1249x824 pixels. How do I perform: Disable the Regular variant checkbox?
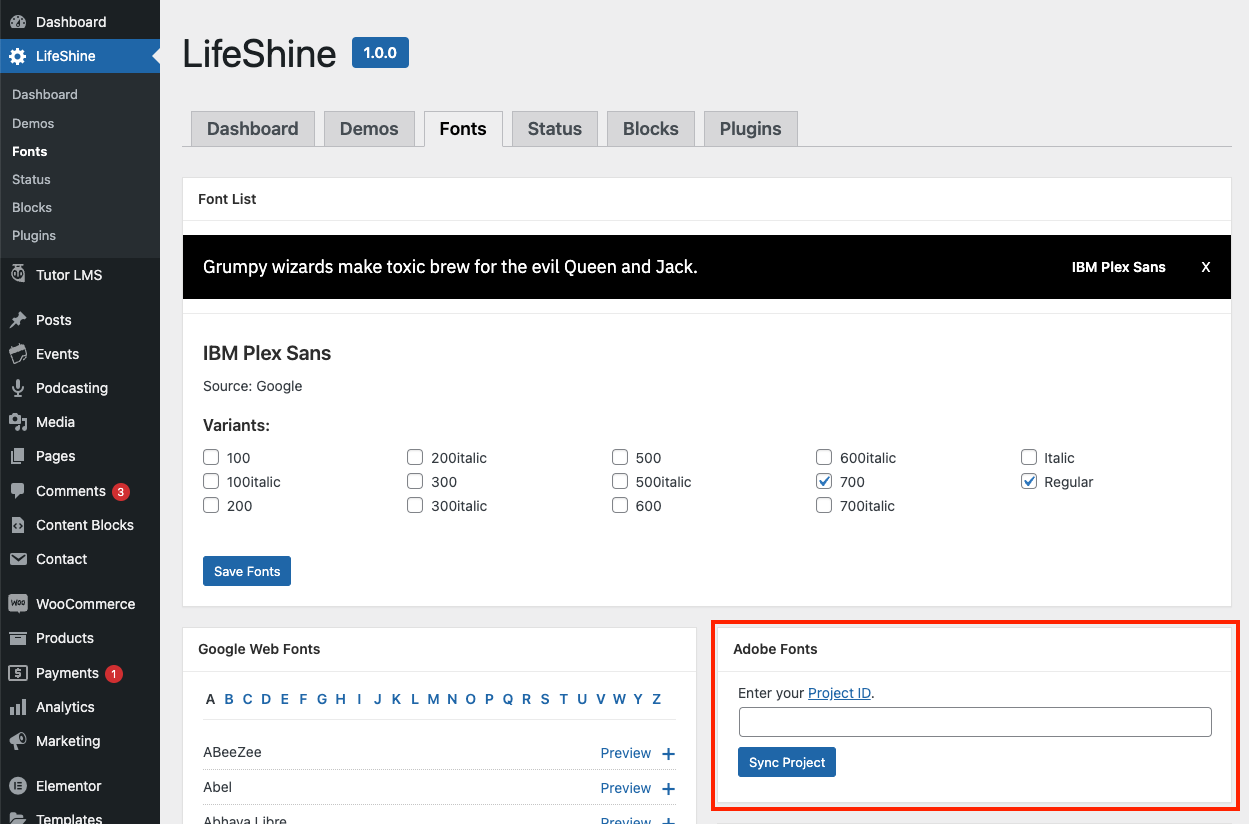(x=1029, y=482)
